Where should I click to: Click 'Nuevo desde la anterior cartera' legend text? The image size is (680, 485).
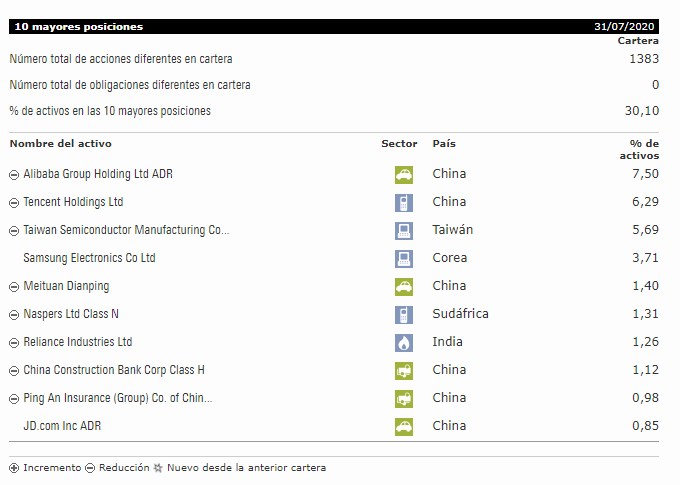(x=246, y=468)
